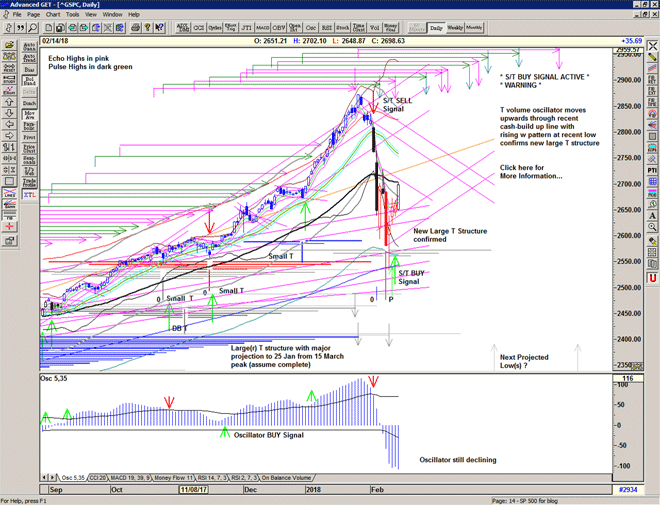Open the Chart menu

(x=53, y=15)
